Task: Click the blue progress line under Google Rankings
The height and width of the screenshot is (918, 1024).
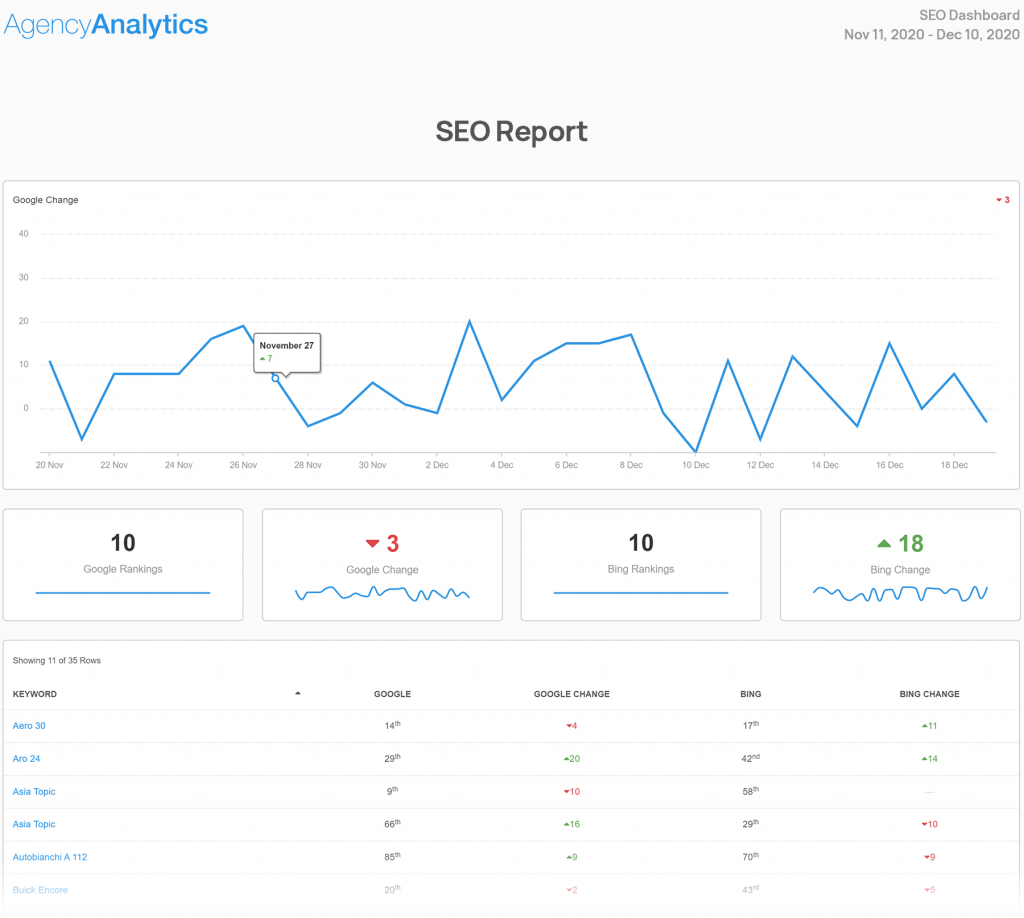Action: (123, 593)
